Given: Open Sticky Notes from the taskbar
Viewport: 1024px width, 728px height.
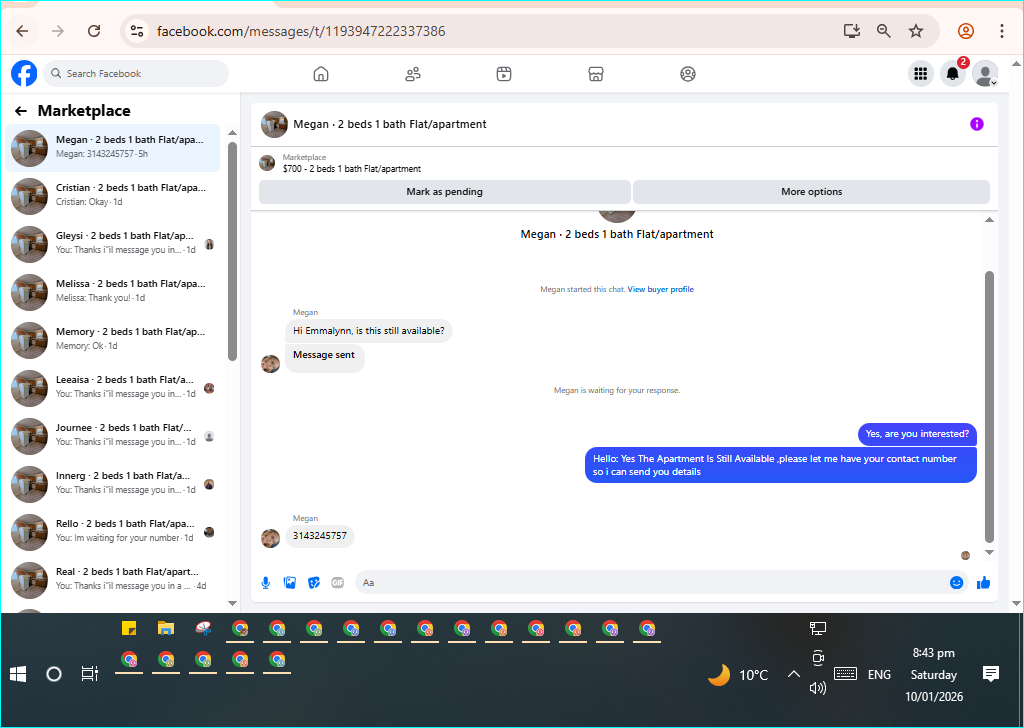Looking at the screenshot, I should pyautogui.click(x=129, y=628).
